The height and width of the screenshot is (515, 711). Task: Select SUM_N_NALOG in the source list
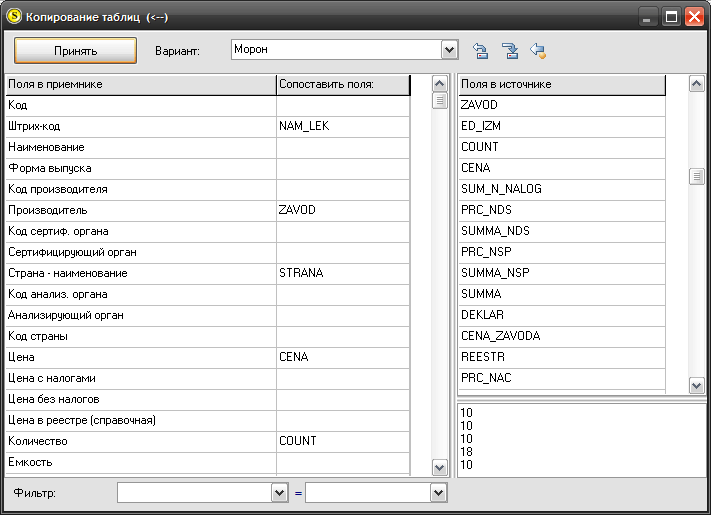tap(562, 189)
